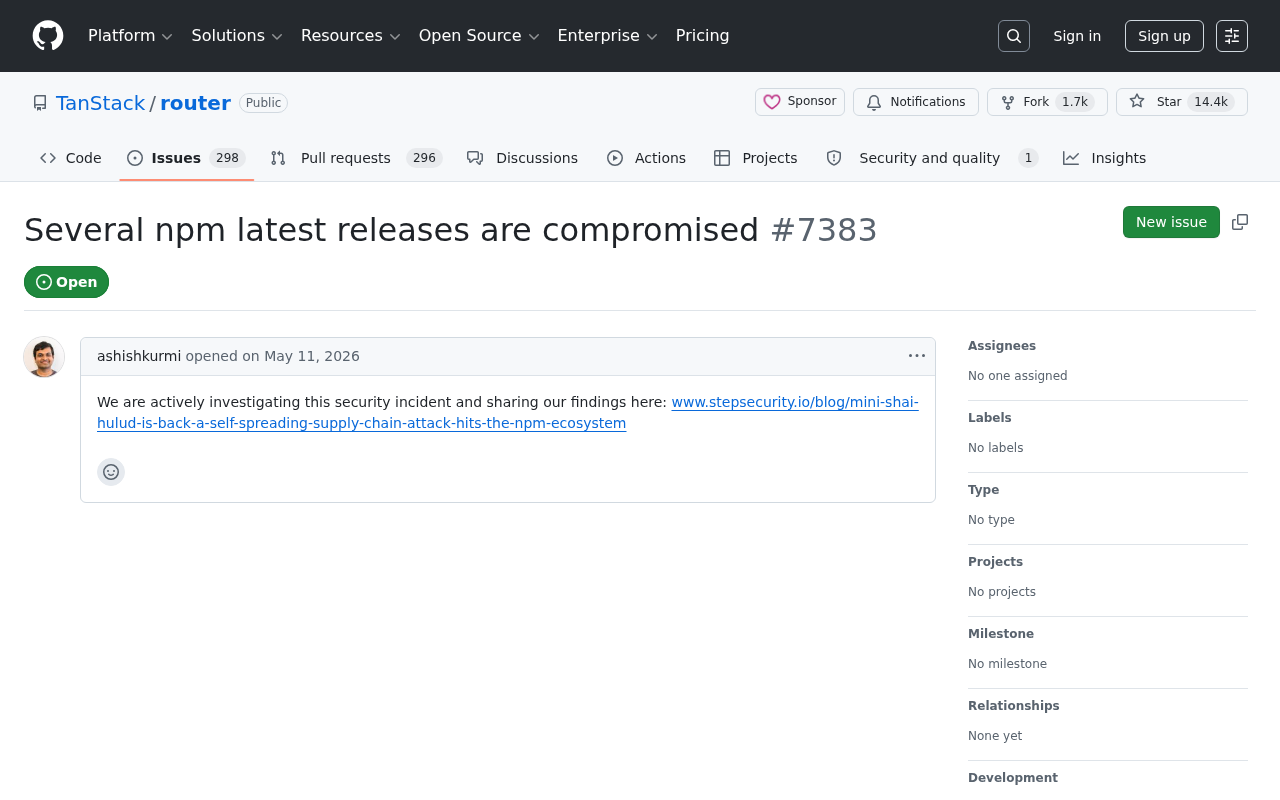Click 'No one assigned' text
This screenshot has height=800, width=1280.
coord(1018,376)
